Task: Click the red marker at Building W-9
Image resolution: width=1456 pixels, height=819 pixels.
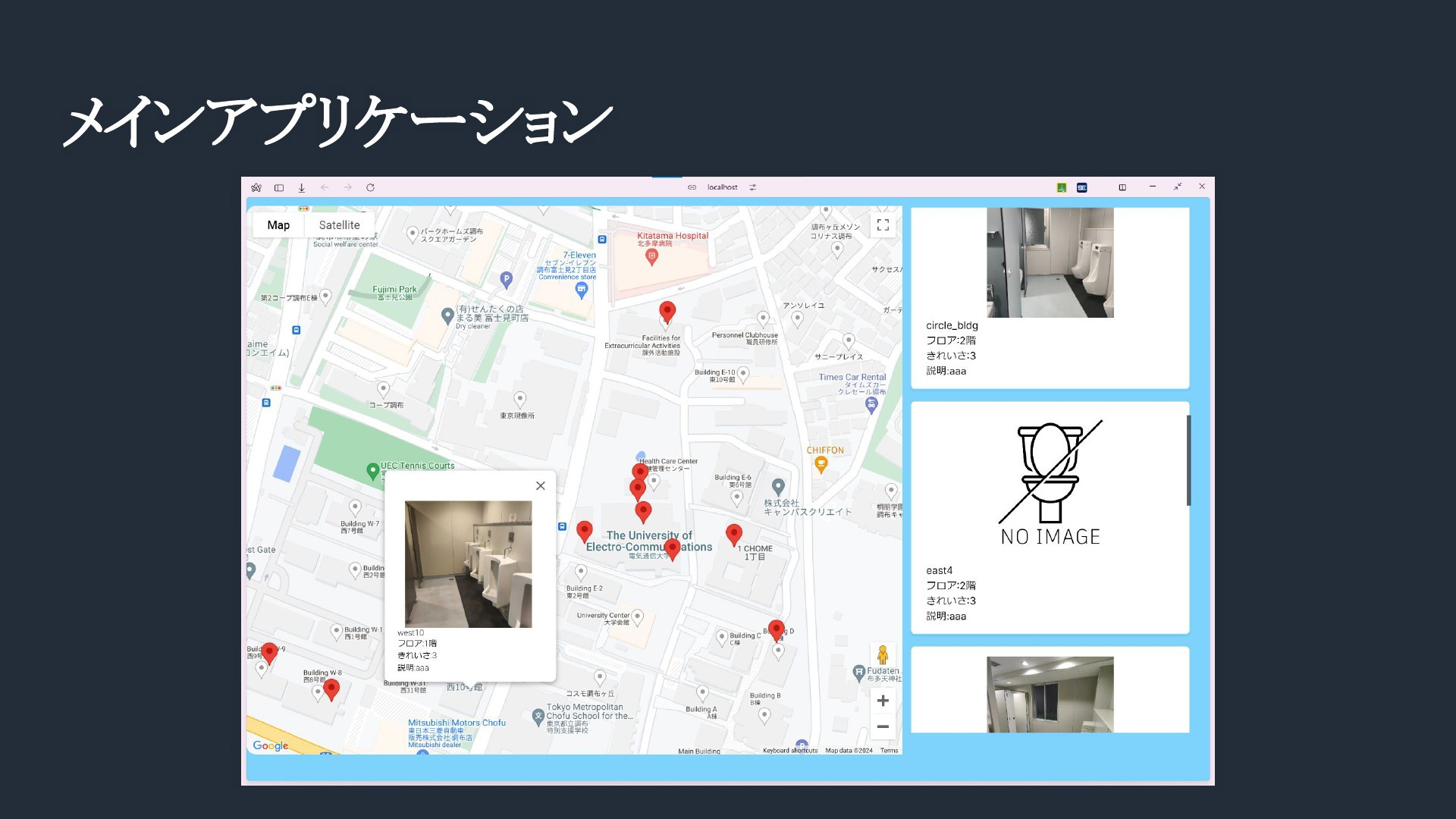Action: [x=269, y=652]
